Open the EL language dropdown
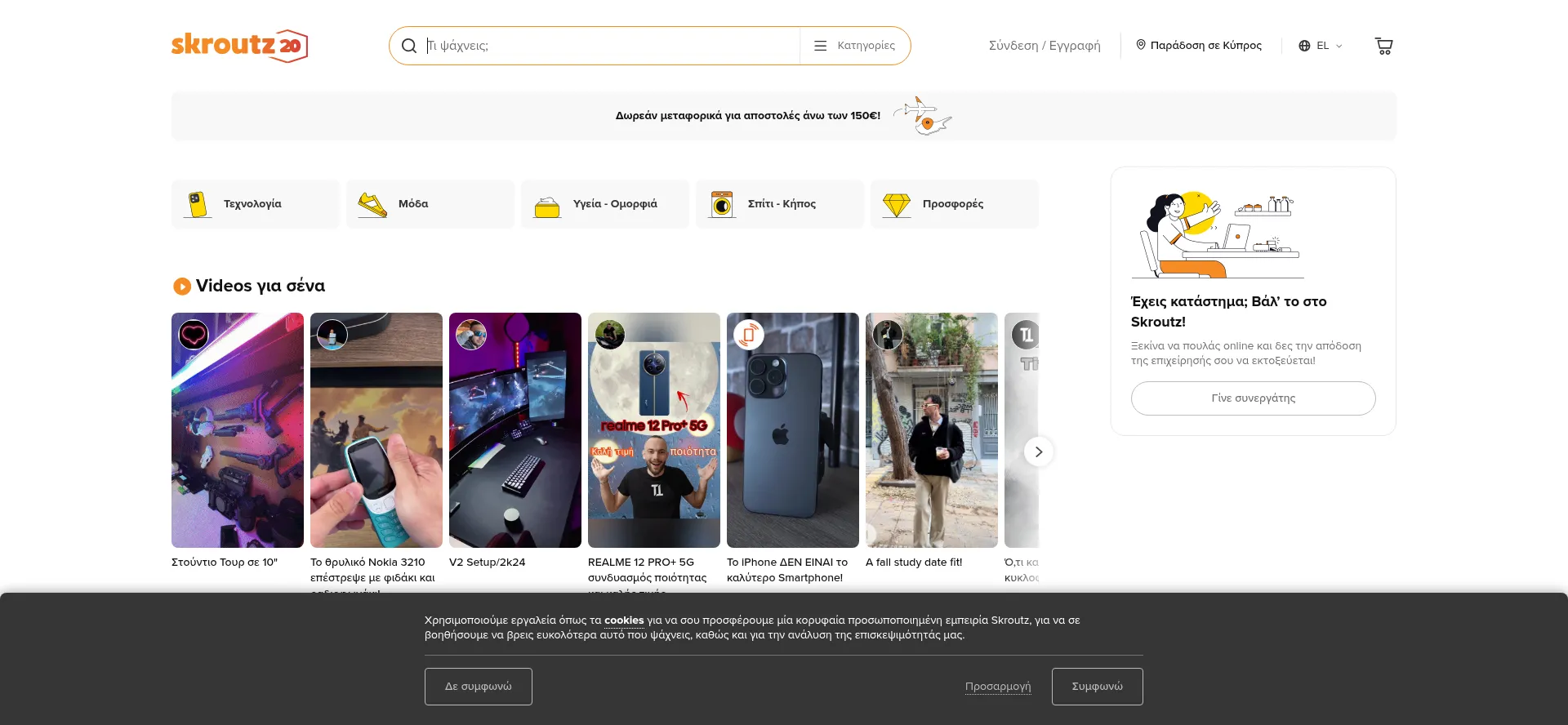This screenshot has width=1568, height=725. pyautogui.click(x=1321, y=46)
